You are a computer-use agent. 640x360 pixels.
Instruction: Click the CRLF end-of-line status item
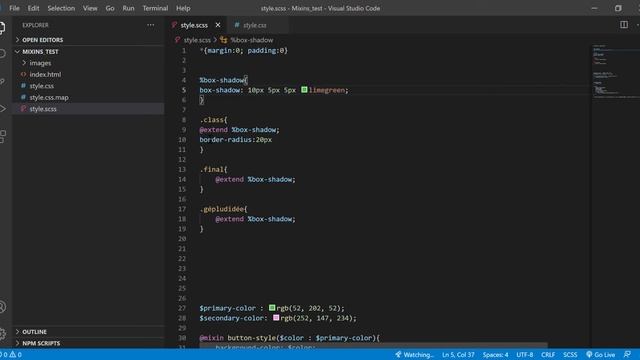coord(548,355)
